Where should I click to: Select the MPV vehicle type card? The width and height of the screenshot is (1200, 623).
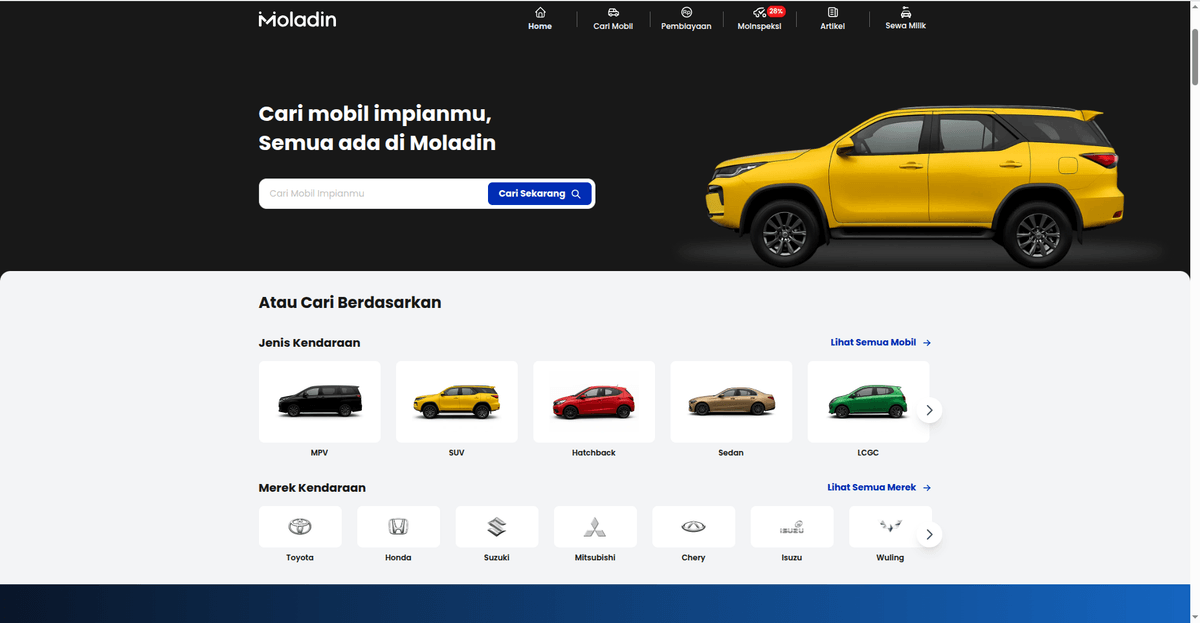pos(320,402)
